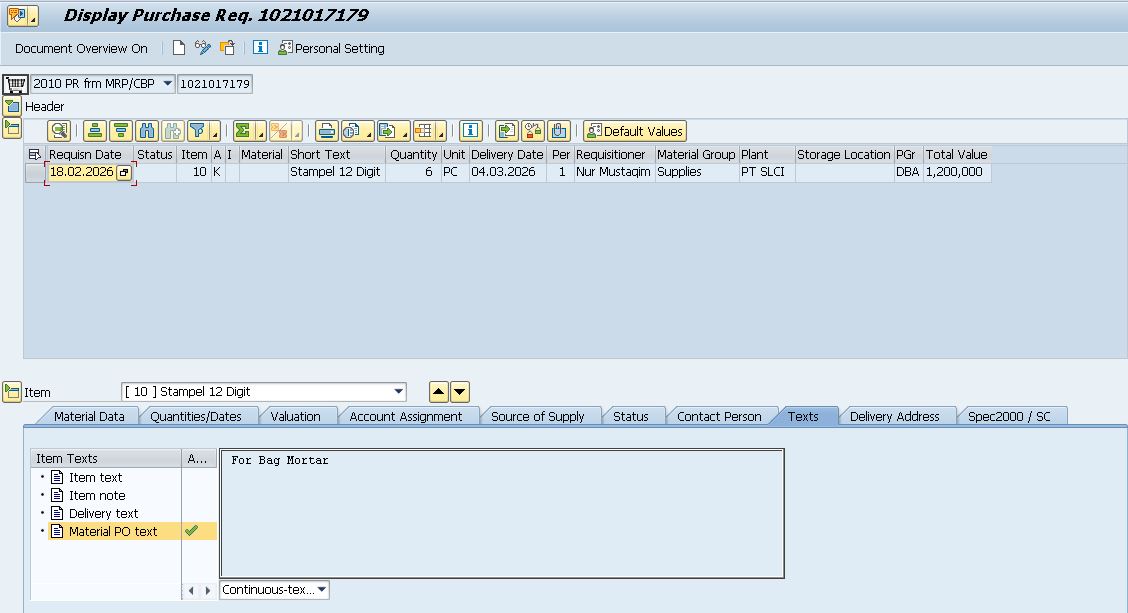Collapse the Item detail section

click(12, 392)
